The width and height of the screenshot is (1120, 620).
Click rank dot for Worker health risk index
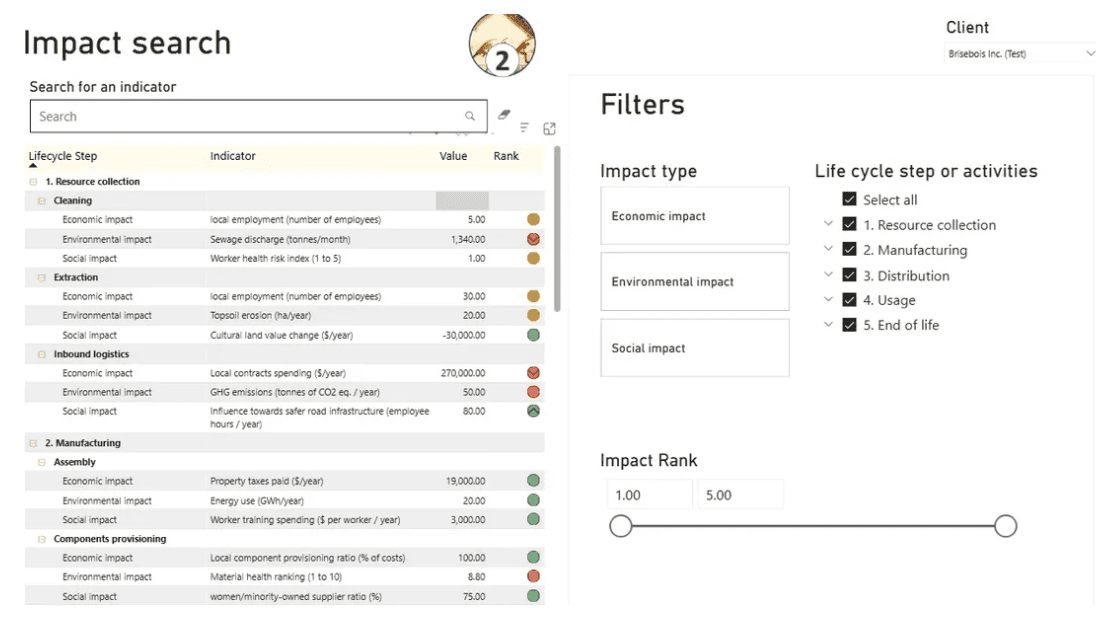tap(534, 259)
